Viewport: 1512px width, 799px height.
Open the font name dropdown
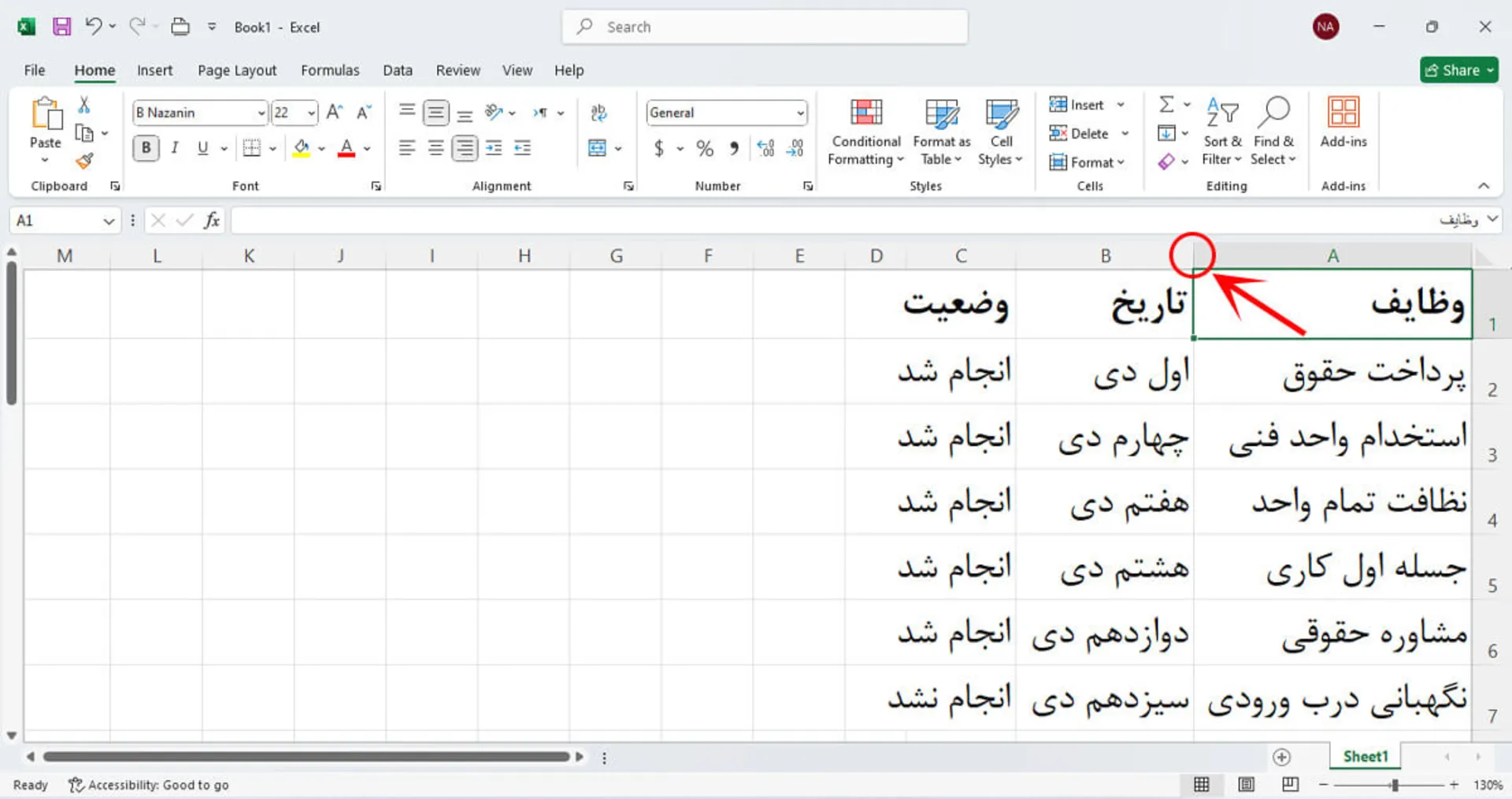[263, 113]
